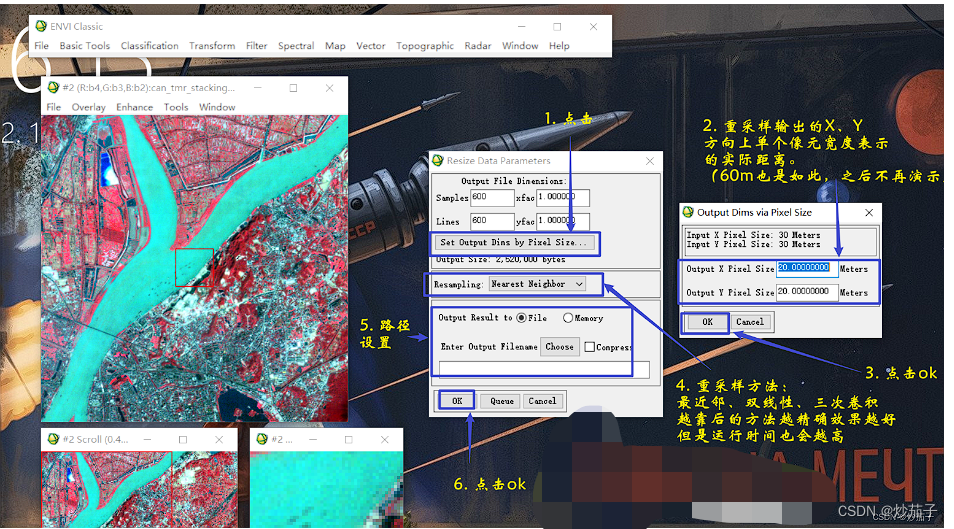This screenshot has width=954, height=529.
Task: Open the Tools menu in display window
Action: tap(176, 107)
